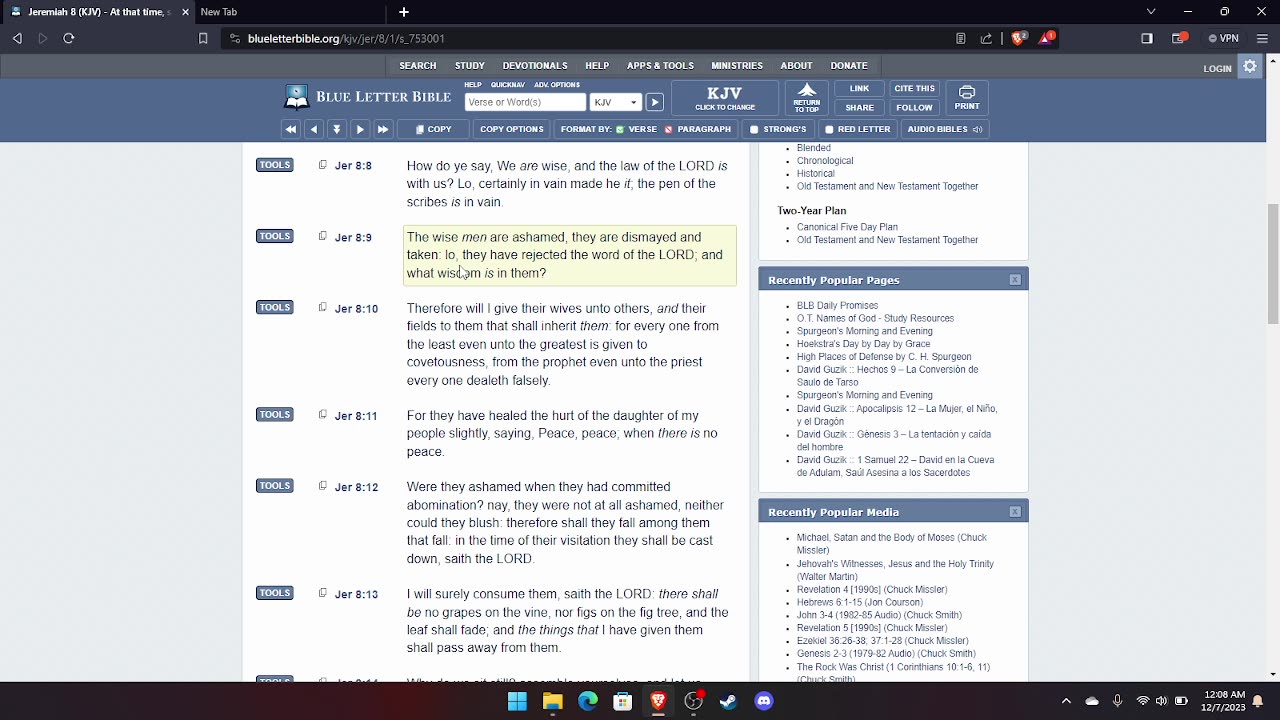1280x720 pixels.
Task: Open Tools for Jer 8:8
Action: (274, 165)
